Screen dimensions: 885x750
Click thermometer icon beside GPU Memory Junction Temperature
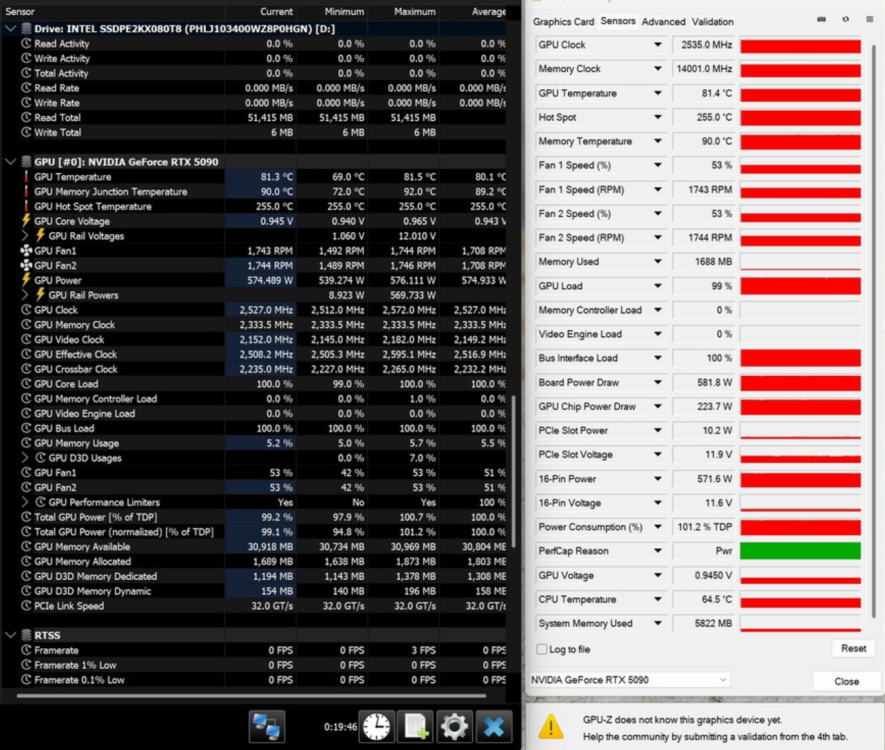[26, 191]
